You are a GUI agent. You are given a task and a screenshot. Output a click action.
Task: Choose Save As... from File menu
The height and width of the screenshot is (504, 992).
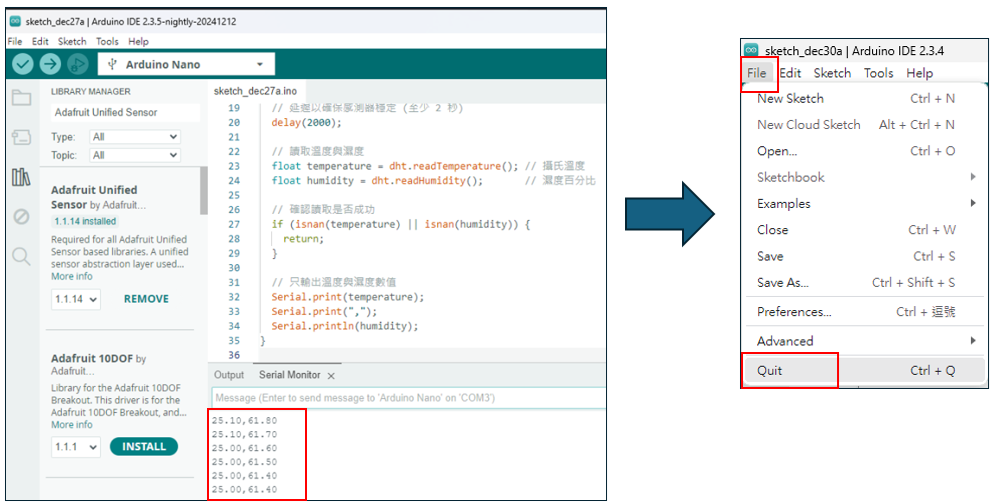(865, 283)
